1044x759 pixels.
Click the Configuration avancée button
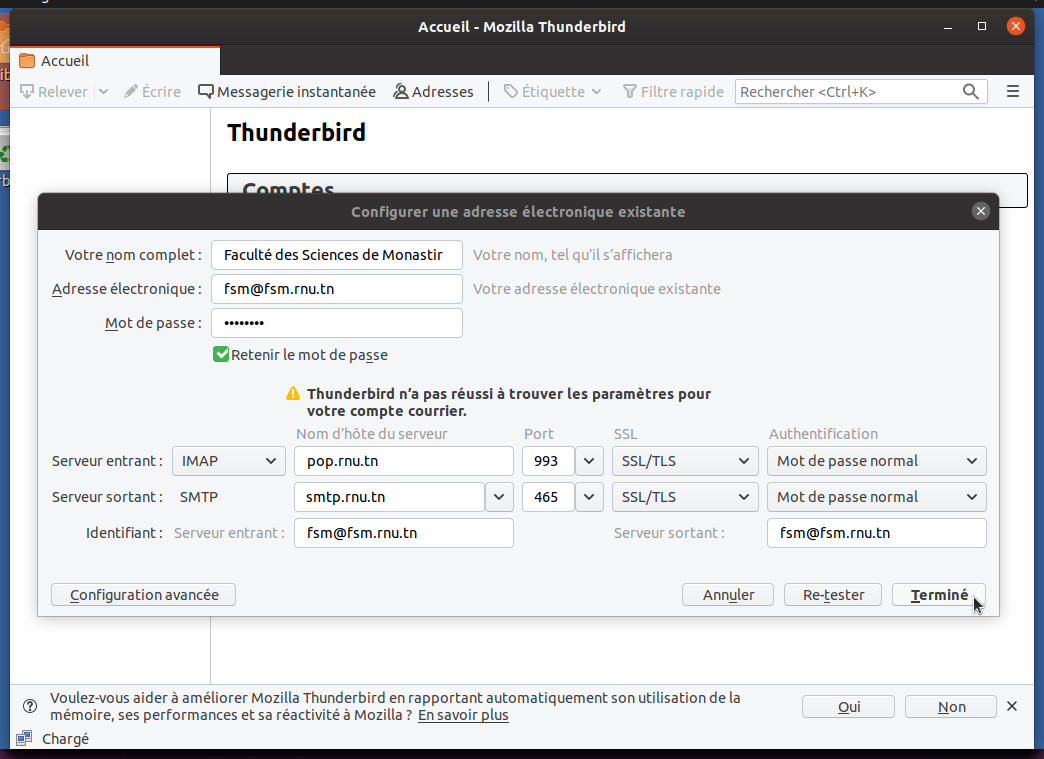click(143, 595)
